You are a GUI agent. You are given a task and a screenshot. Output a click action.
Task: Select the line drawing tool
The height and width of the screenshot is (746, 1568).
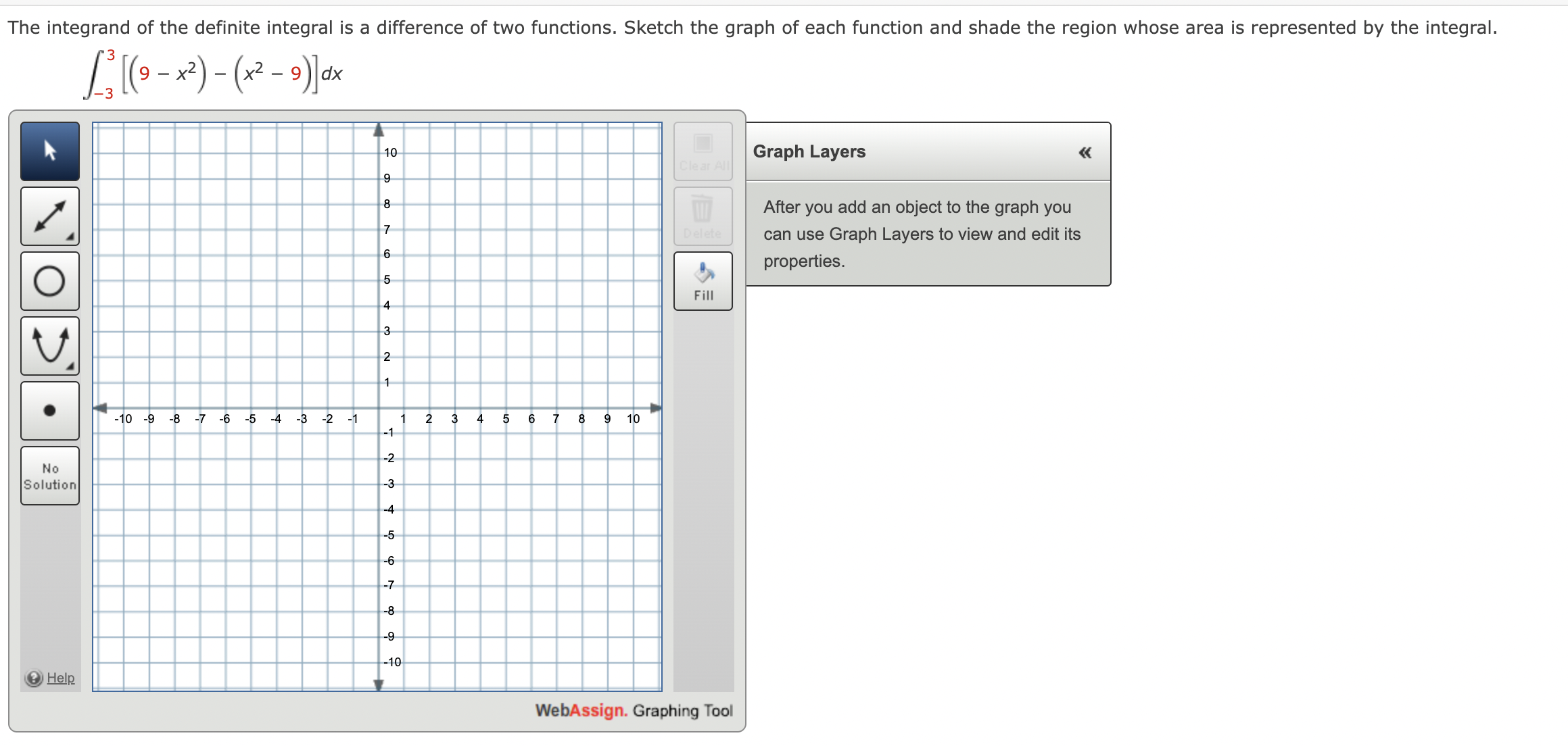(x=50, y=216)
